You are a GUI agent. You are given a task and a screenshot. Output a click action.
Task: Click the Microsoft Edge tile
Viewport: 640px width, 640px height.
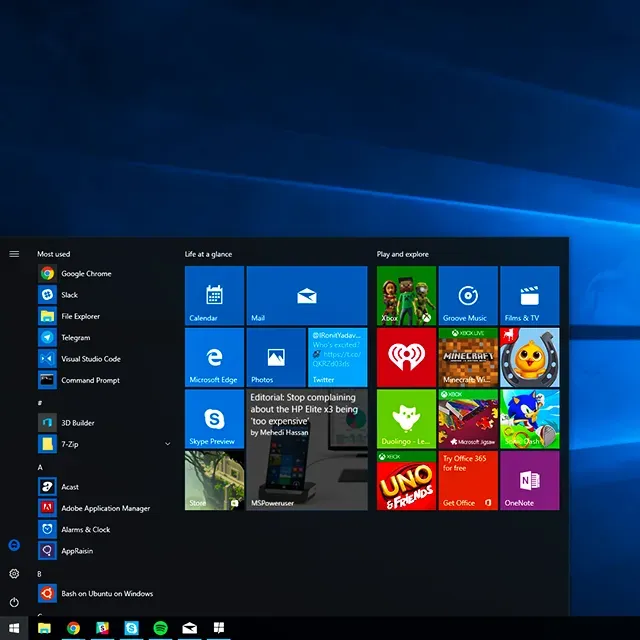click(x=214, y=357)
